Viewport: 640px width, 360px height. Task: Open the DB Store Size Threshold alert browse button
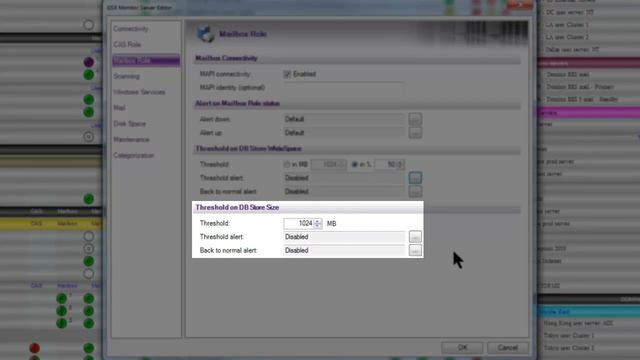point(415,237)
